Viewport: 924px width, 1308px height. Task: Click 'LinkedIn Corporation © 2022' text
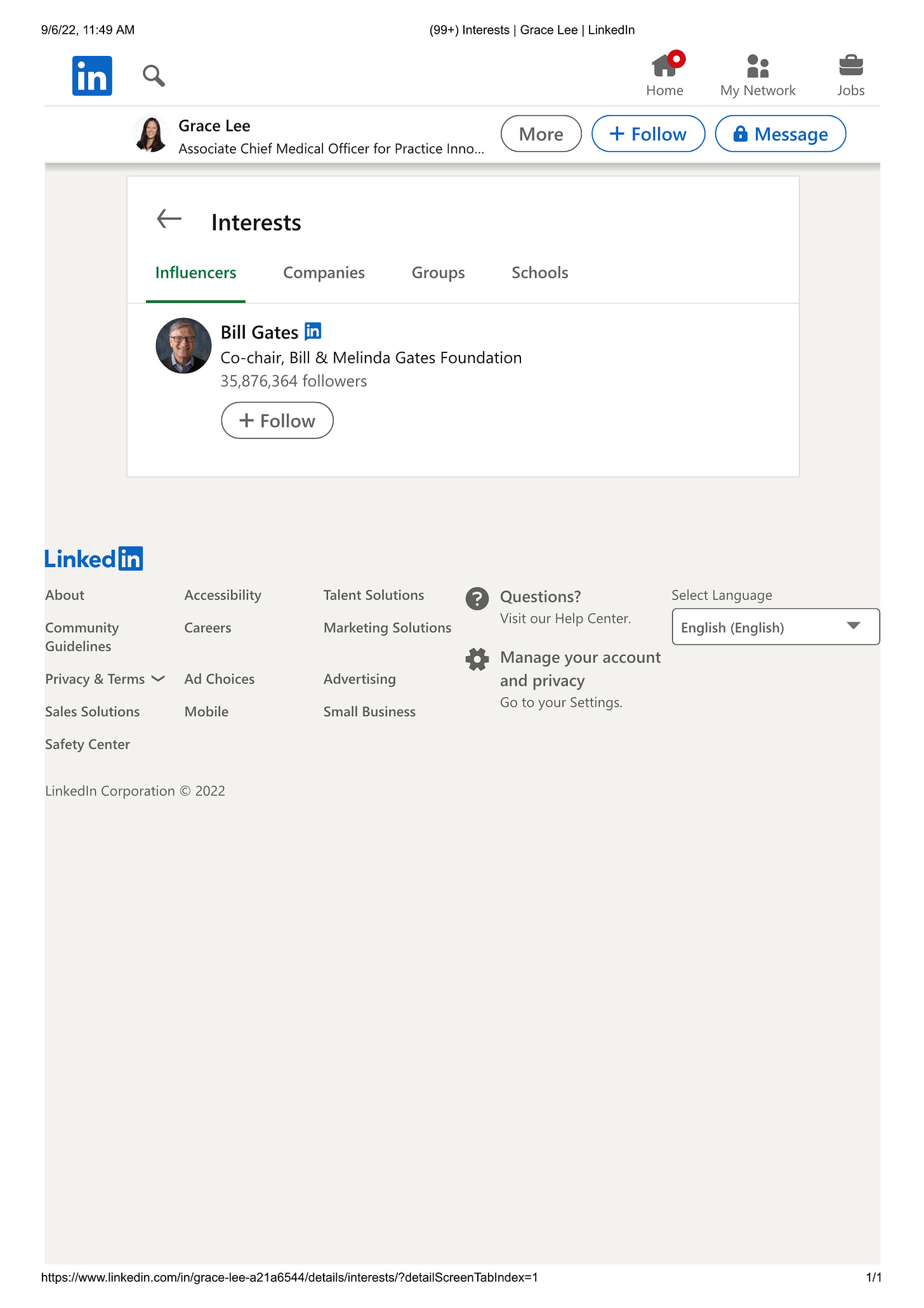(x=135, y=791)
